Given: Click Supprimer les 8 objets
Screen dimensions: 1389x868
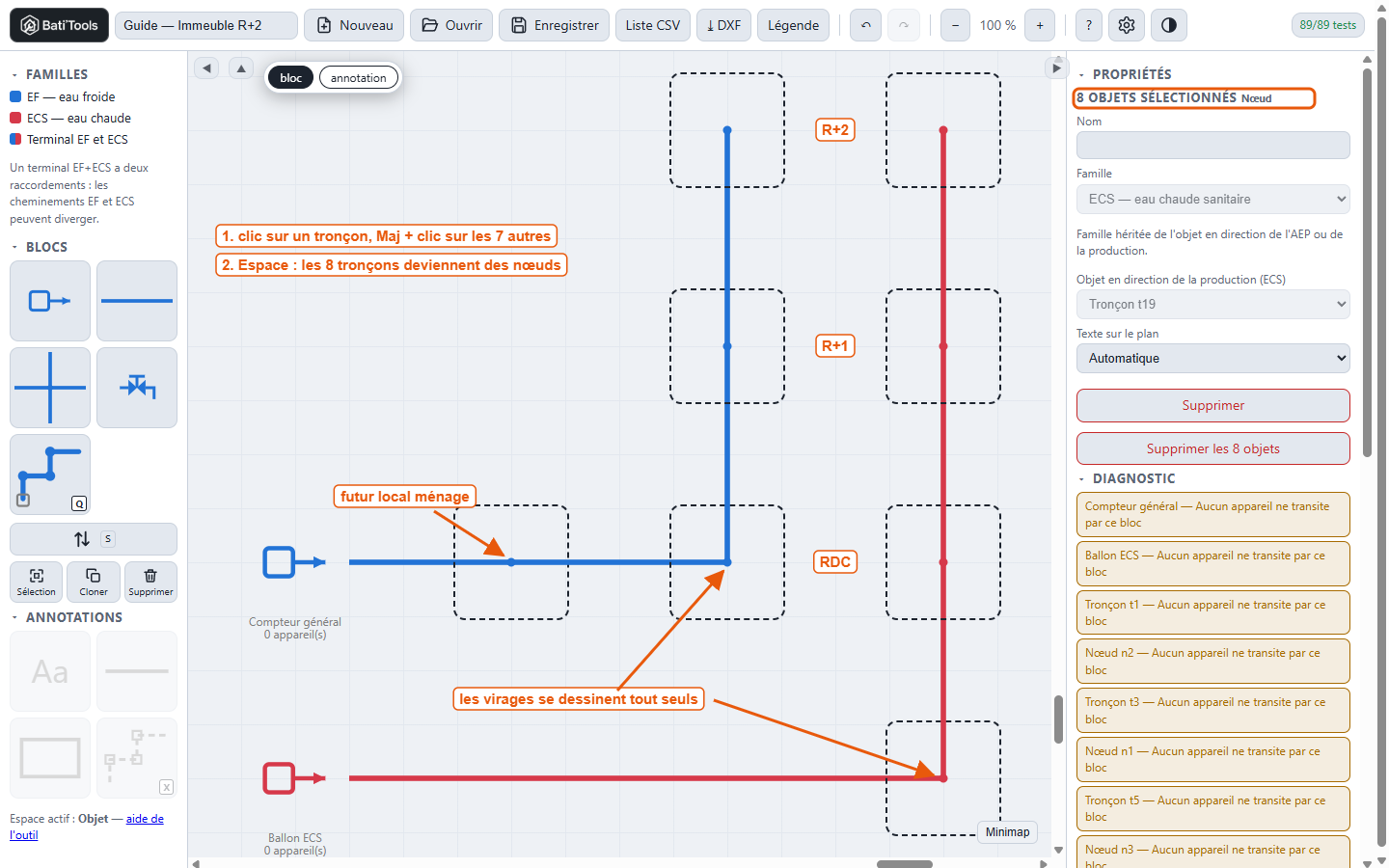Looking at the screenshot, I should coord(1212,448).
